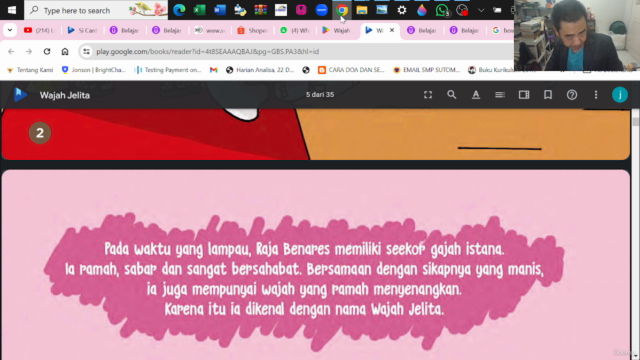Image resolution: width=640 pixels, height=360 pixels.
Task: Open the browser home page
Action: pyautogui.click(x=65, y=51)
